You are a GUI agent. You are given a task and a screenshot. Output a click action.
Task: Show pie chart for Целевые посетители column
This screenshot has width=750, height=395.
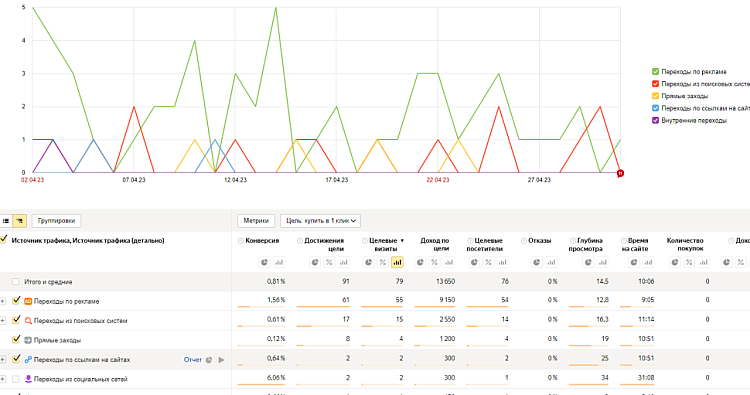[474, 262]
